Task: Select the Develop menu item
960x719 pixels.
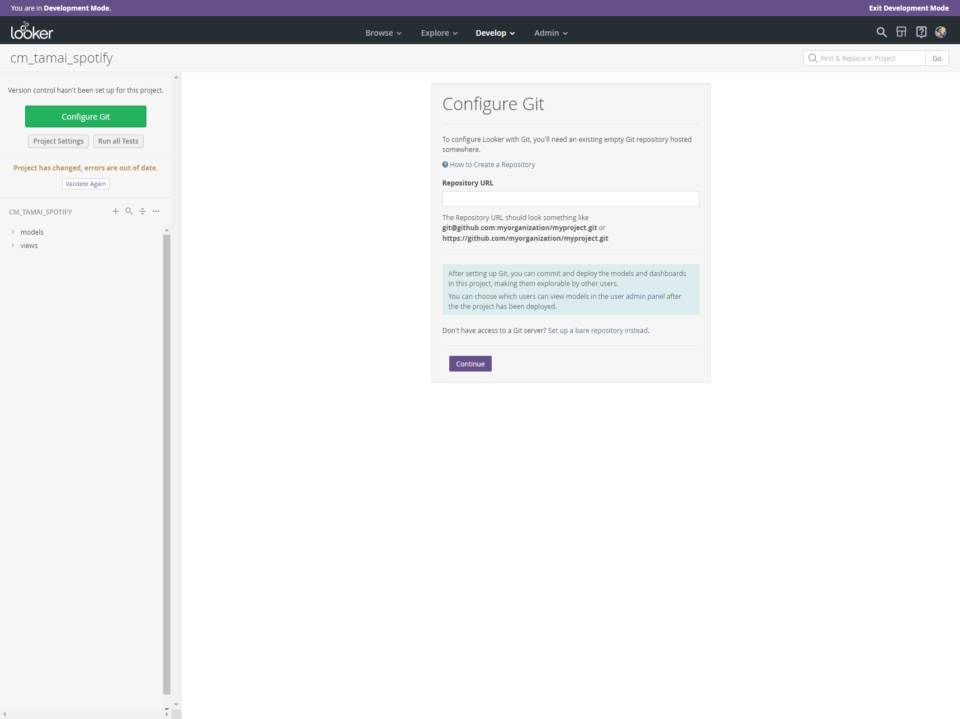Action: 495,32
